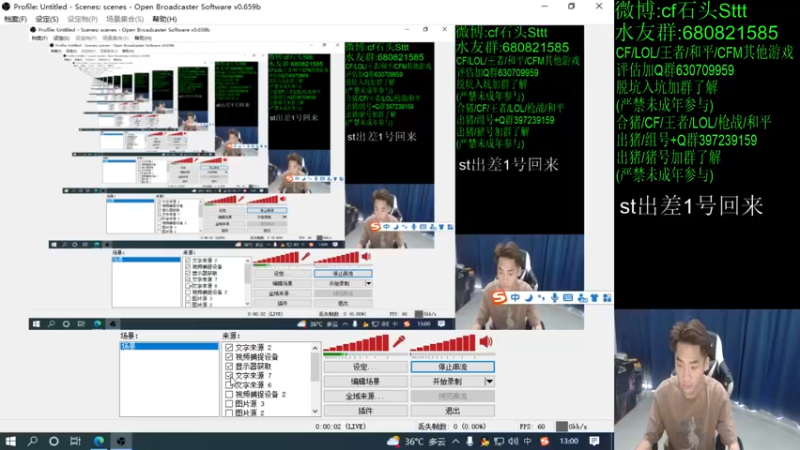Screen dimensions: 800x450
Task: Click the 丢失帧数 dropped frames status
Action: tap(452, 427)
